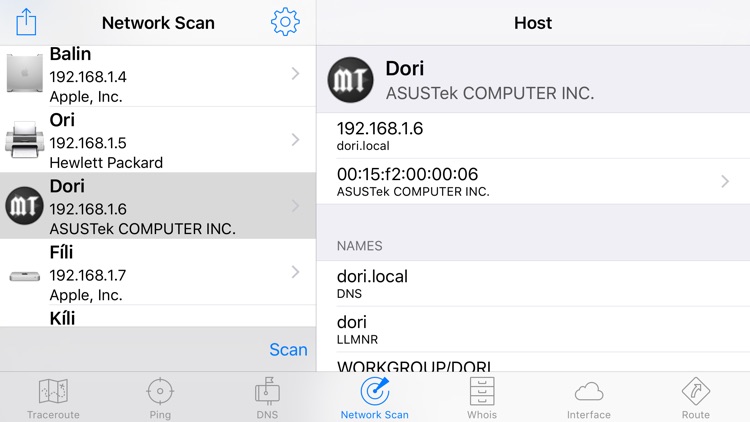Viewport: 750px width, 422px height.
Task: Select the Ori host name
Action: coord(62,120)
